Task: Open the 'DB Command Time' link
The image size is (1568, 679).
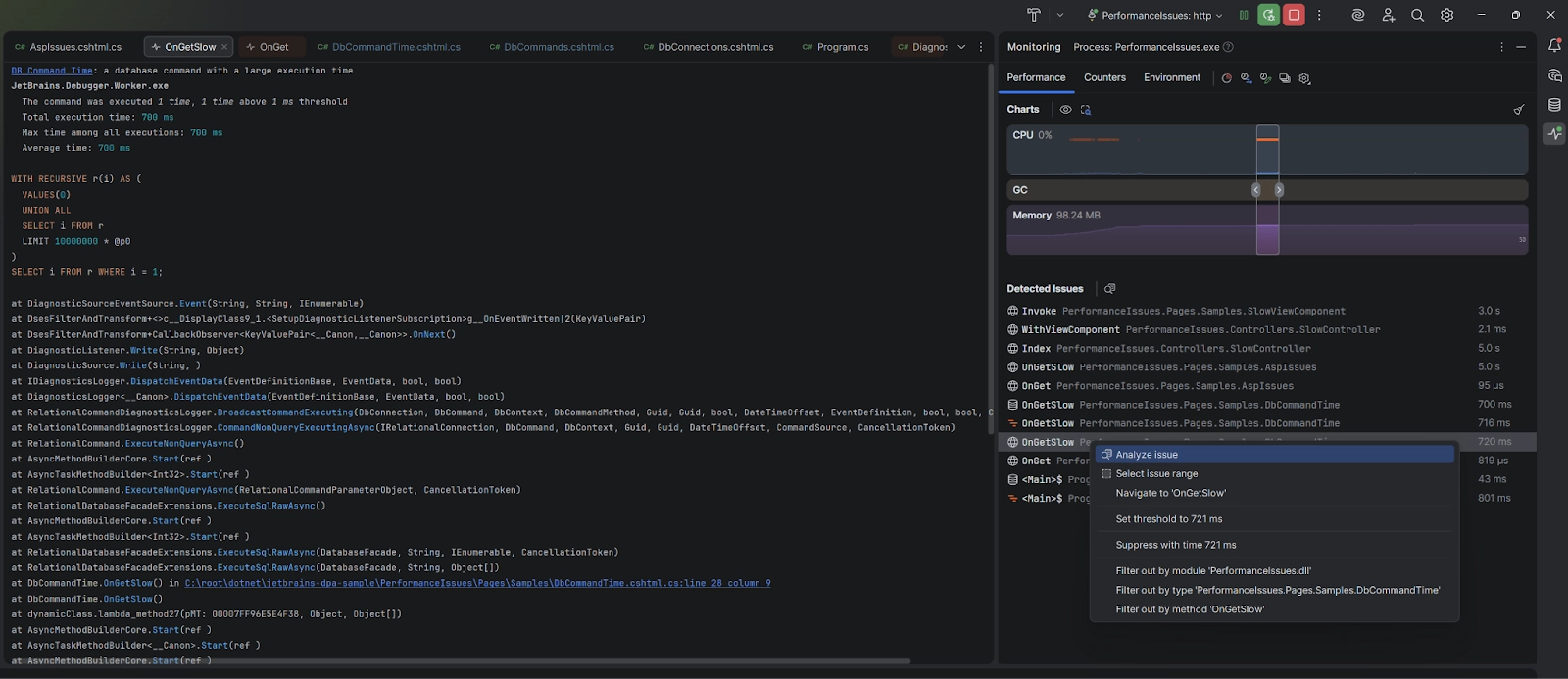Action: click(52, 71)
